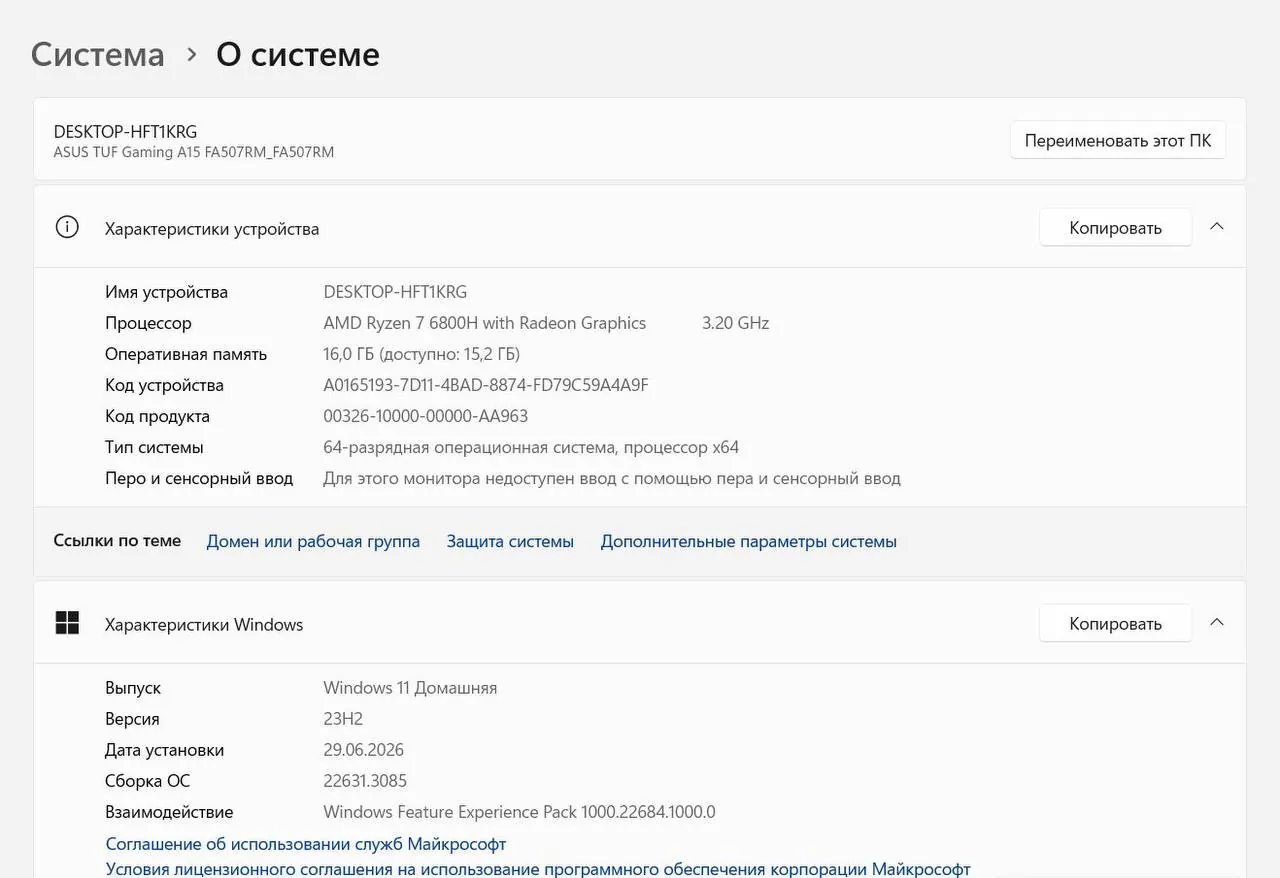Copy device specs with Копировать button
Screen dimensions: 1280x878
tap(1115, 227)
